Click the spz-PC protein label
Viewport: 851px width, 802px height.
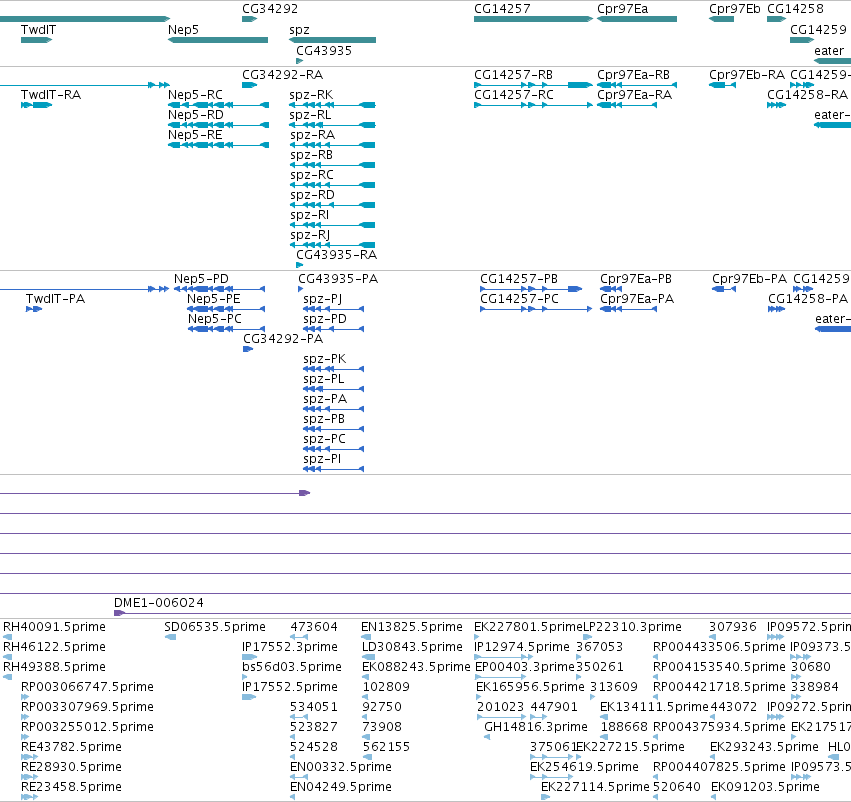point(324,440)
